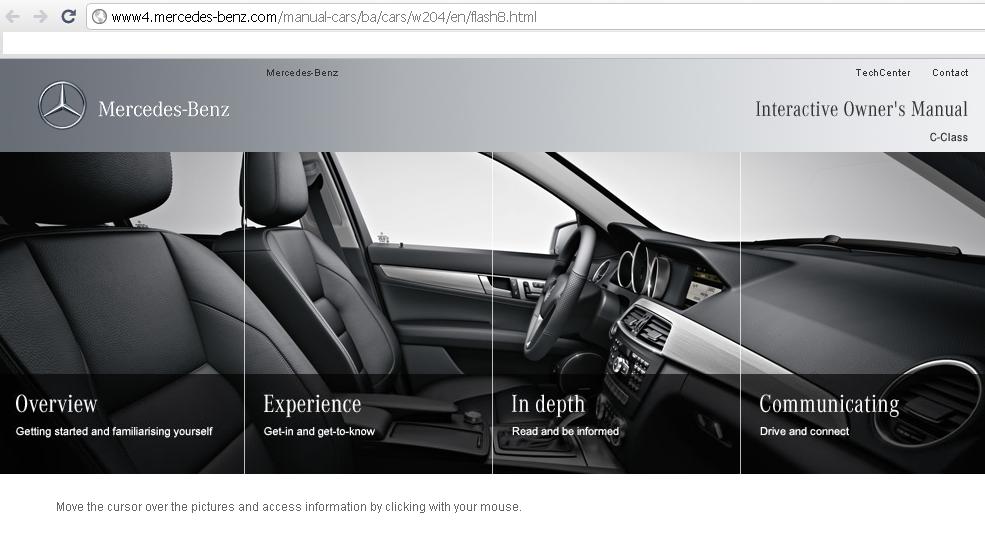Image resolution: width=985 pixels, height=557 pixels.
Task: Click the browser back arrow
Action: tap(13, 17)
